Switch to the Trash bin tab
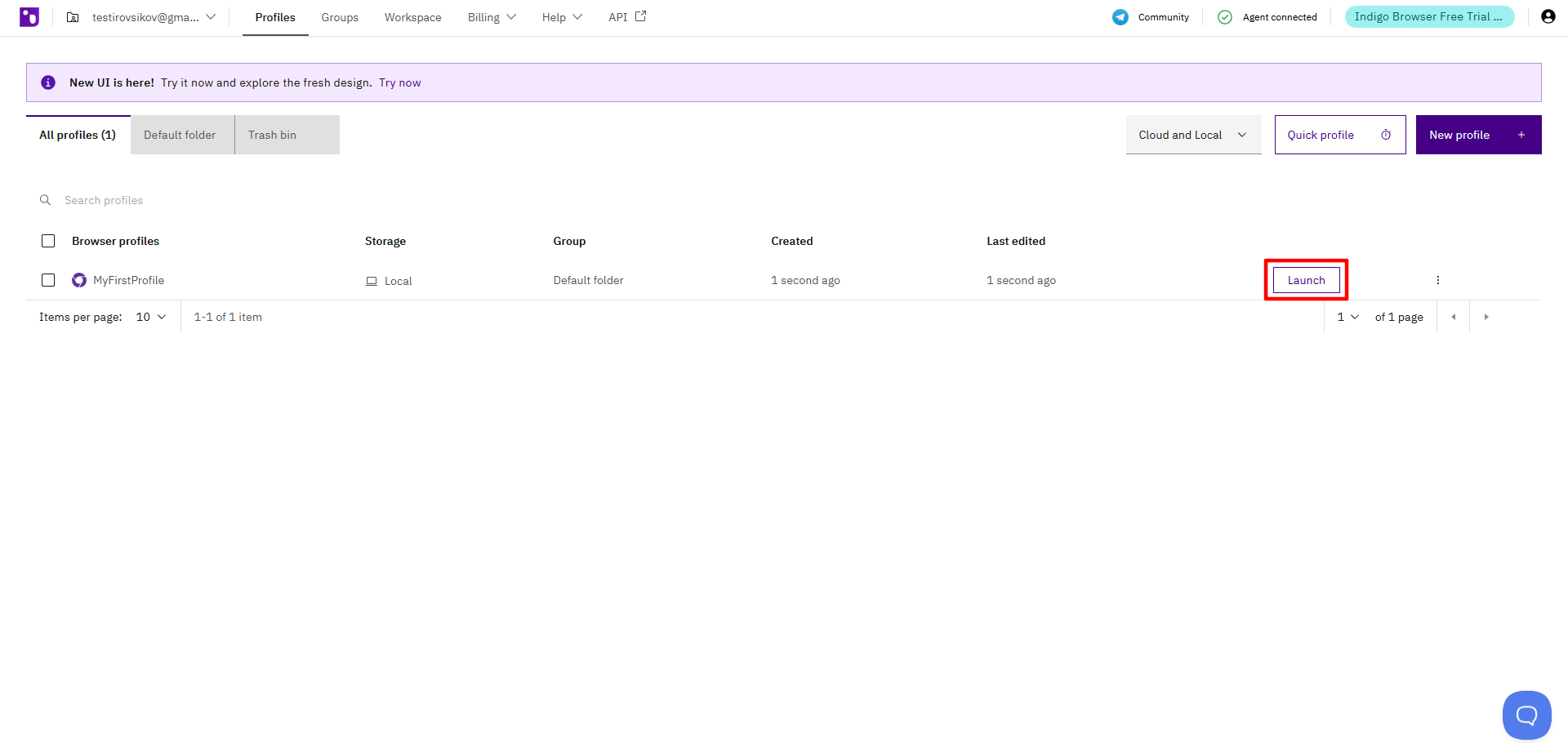 coord(272,135)
